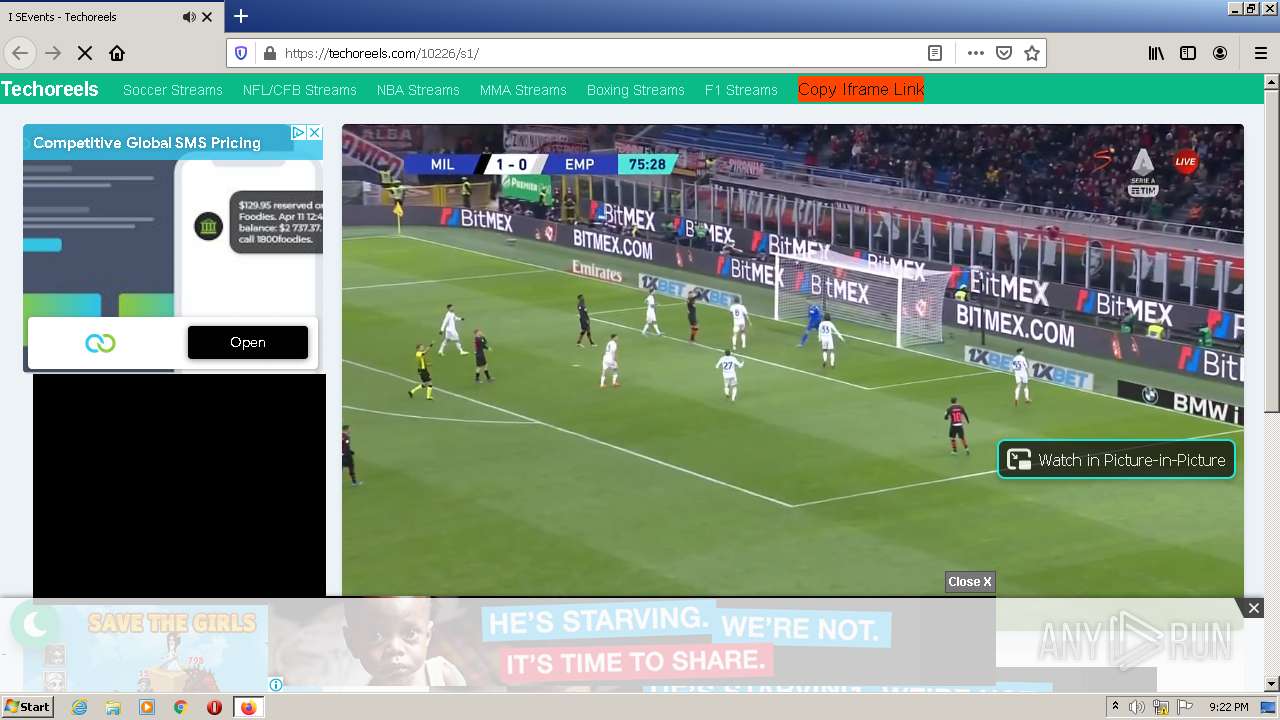
Task: Play the soccer video stream
Action: [793, 360]
